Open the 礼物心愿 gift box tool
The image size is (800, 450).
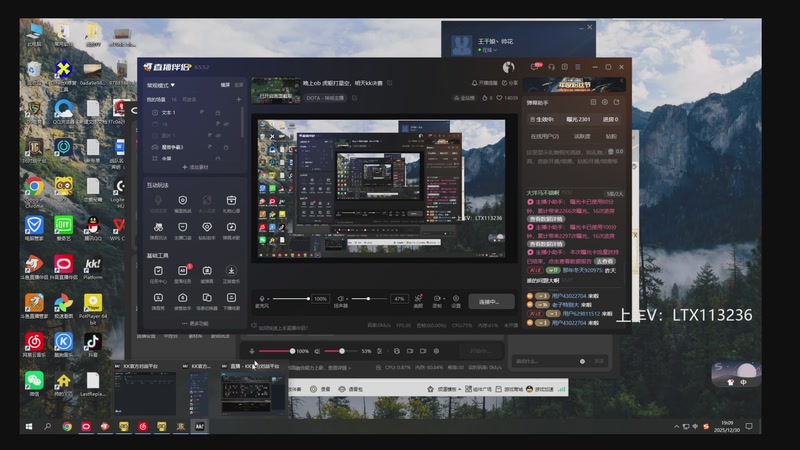click(231, 203)
